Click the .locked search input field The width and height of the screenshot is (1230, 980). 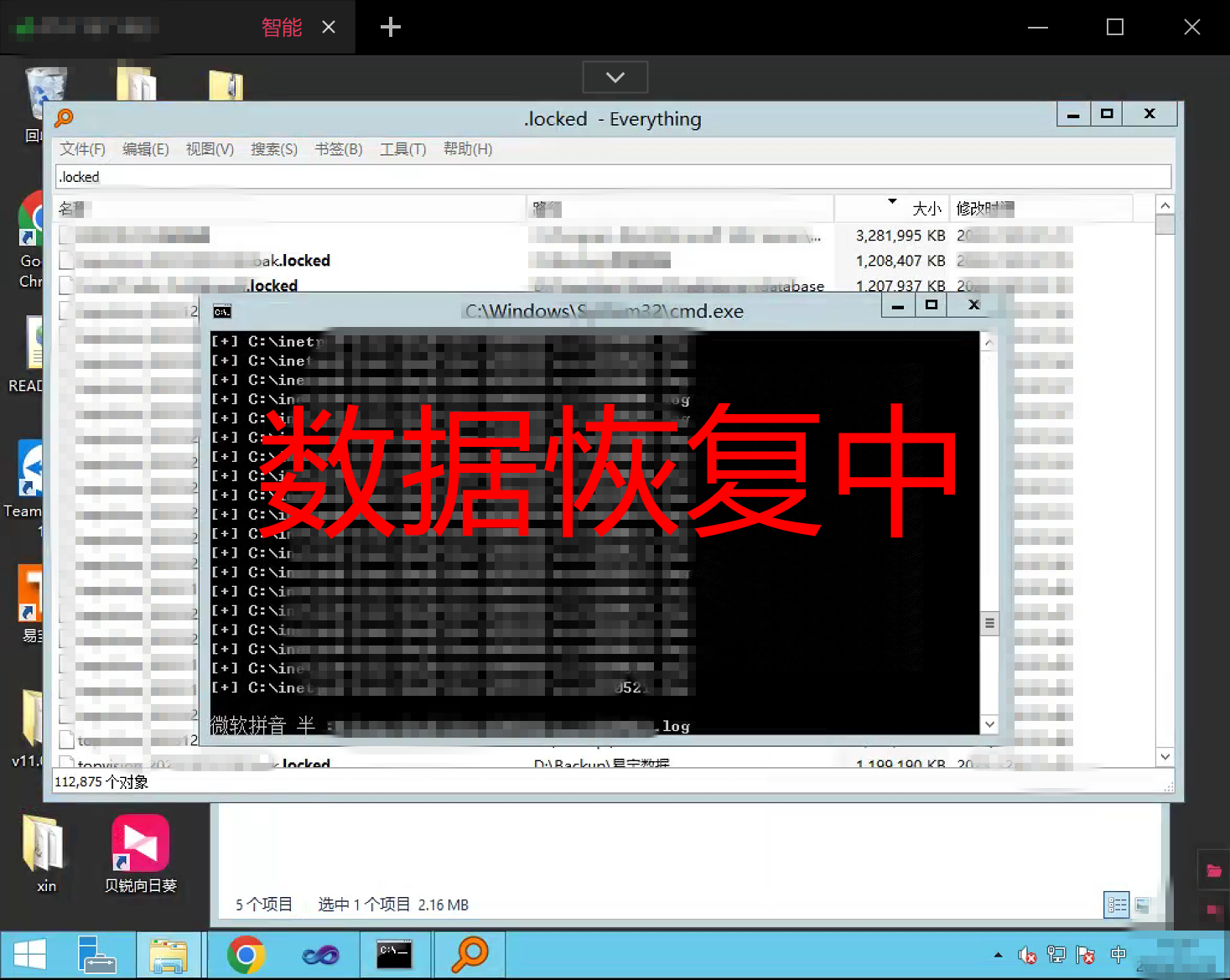pos(613,177)
